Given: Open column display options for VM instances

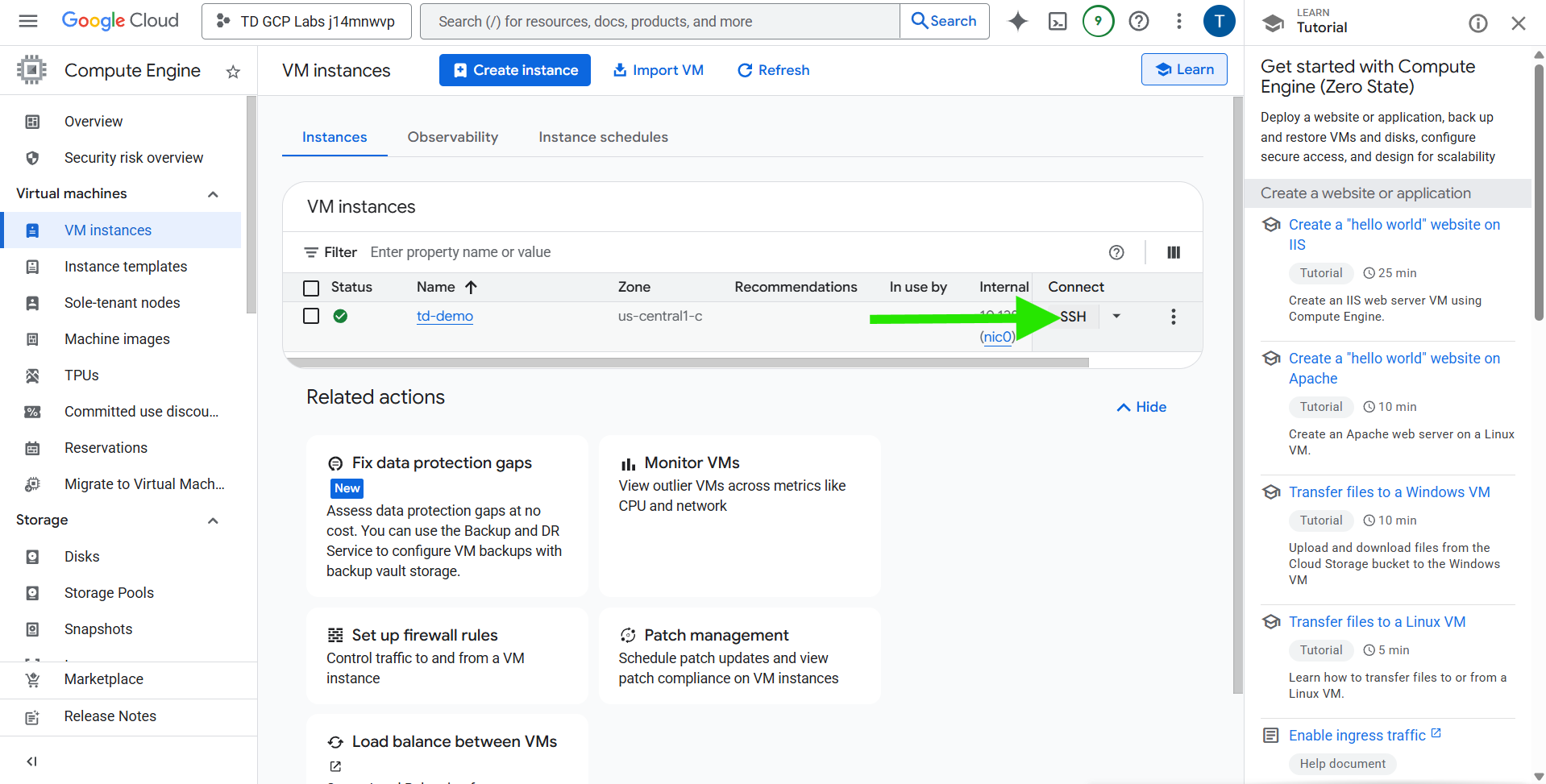Looking at the screenshot, I should click(x=1173, y=252).
